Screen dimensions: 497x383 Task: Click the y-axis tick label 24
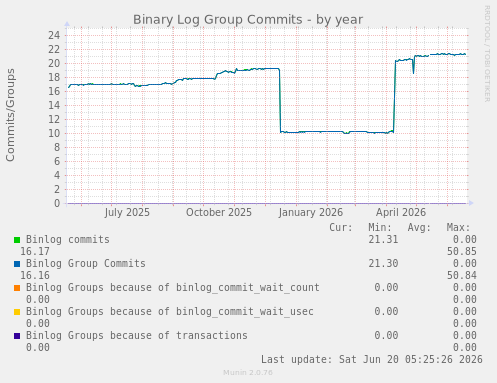pos(54,35)
